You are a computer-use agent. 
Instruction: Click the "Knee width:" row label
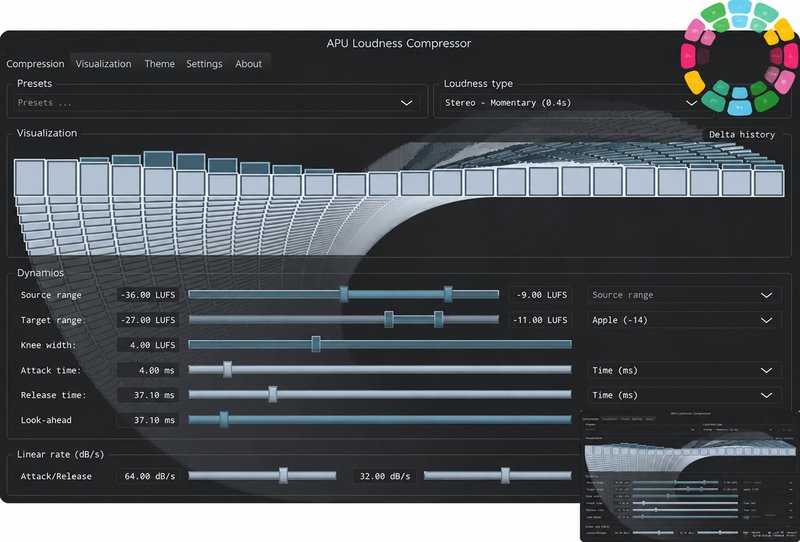48,345
